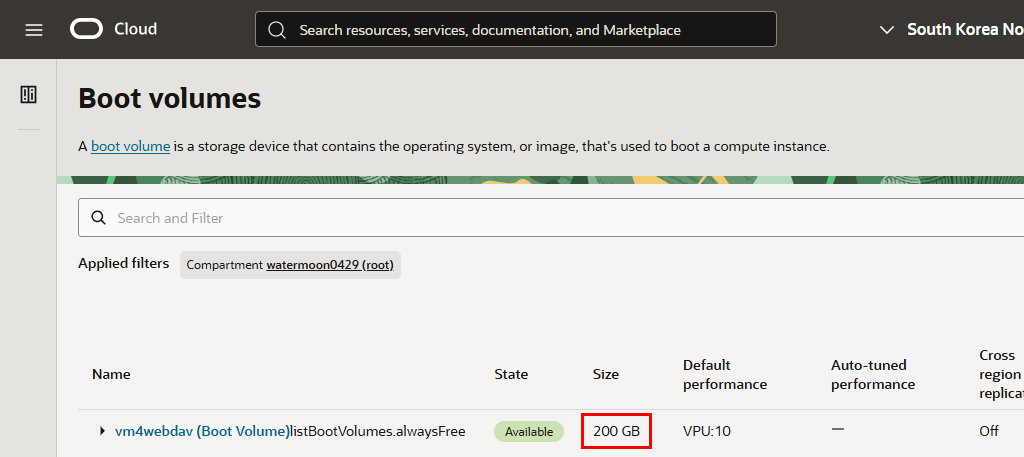Expand the vm4webdav boot volume row
The width and height of the screenshot is (1024, 457).
coord(102,432)
